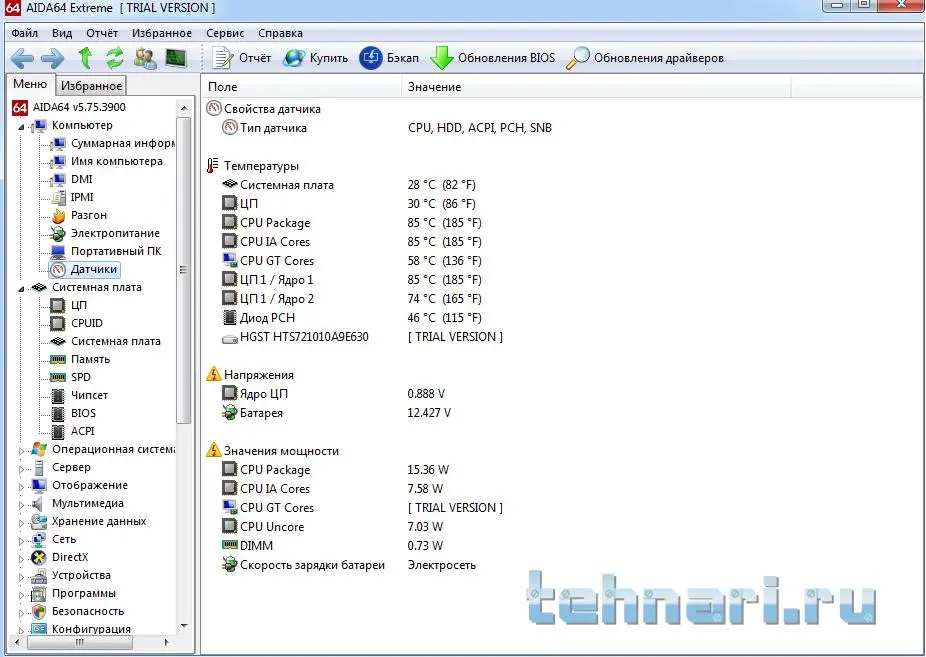The width and height of the screenshot is (926, 657).
Task: Select the Диод PCH row
Action: tap(351, 318)
